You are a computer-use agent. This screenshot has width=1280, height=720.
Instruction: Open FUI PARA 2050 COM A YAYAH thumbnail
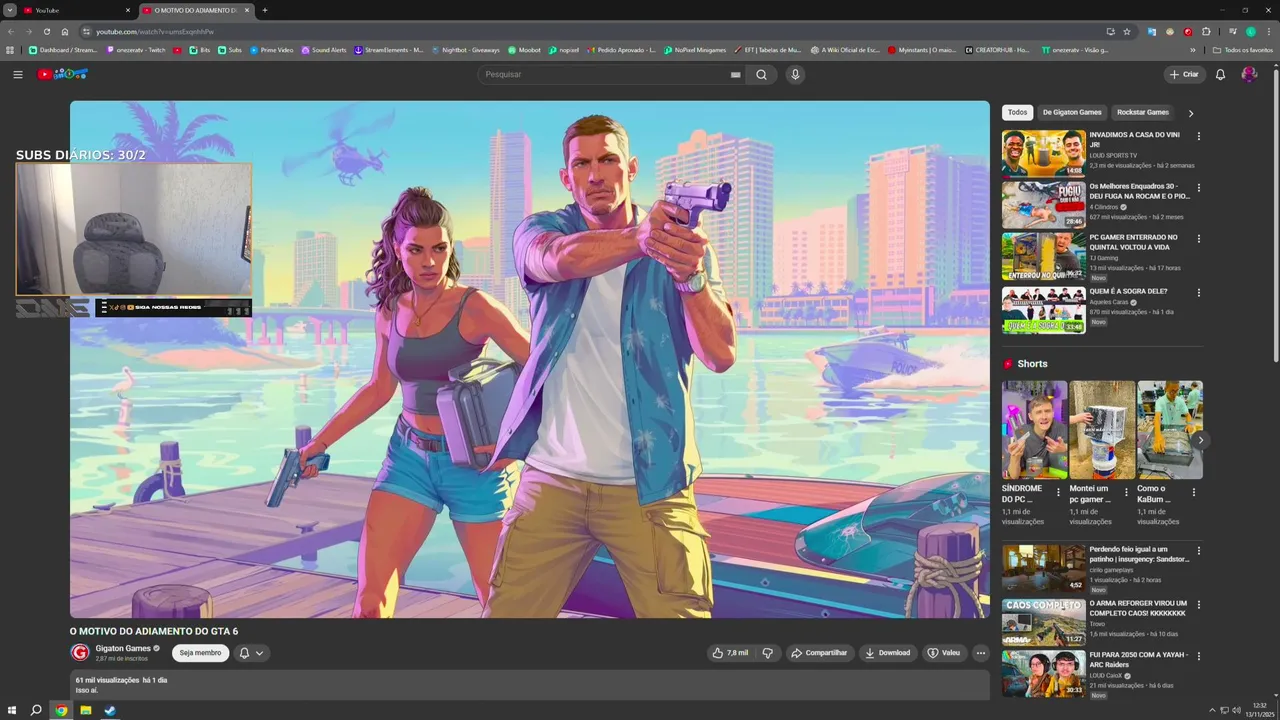pyautogui.click(x=1044, y=674)
